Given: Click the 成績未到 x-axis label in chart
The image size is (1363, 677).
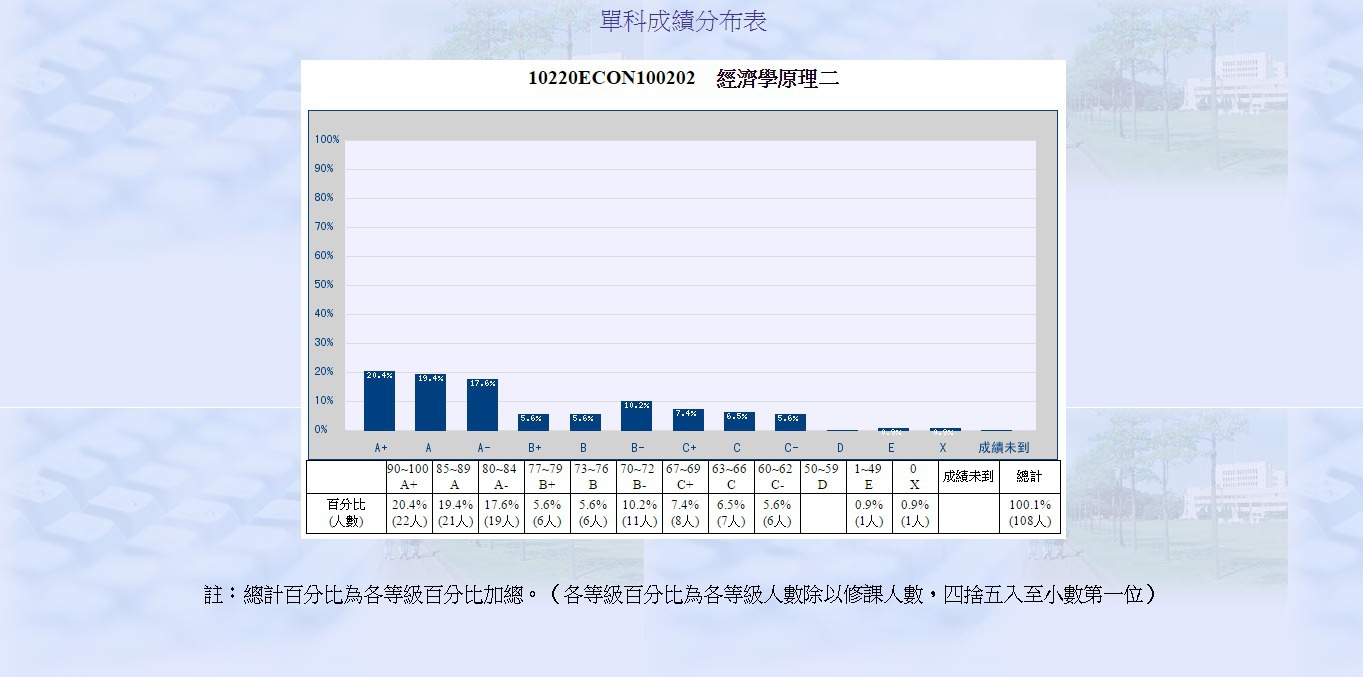Looking at the screenshot, I should (x=1003, y=448).
